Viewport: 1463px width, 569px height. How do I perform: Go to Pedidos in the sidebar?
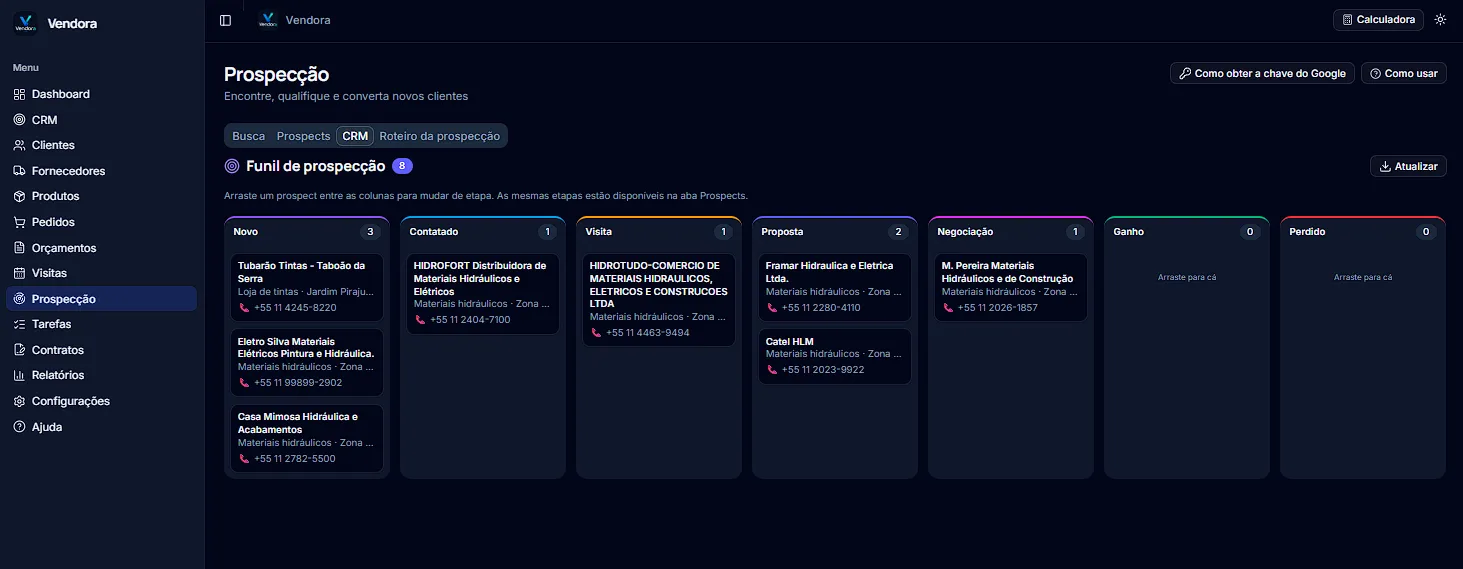click(x=102, y=222)
